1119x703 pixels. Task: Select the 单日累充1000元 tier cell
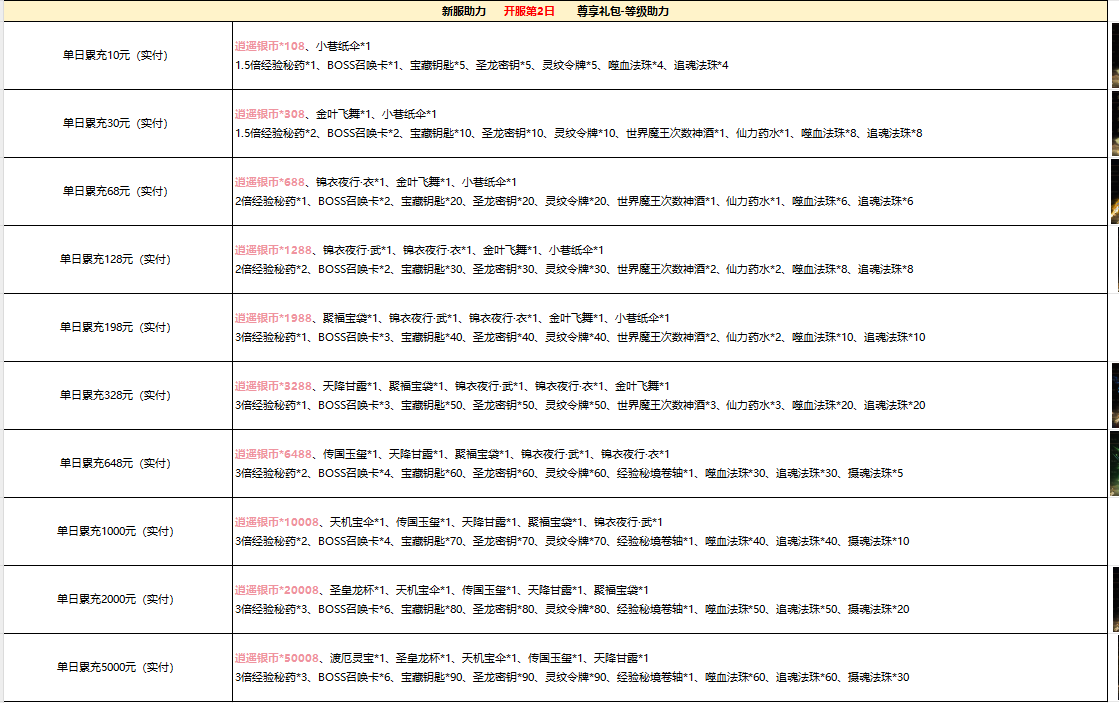click(x=115, y=531)
